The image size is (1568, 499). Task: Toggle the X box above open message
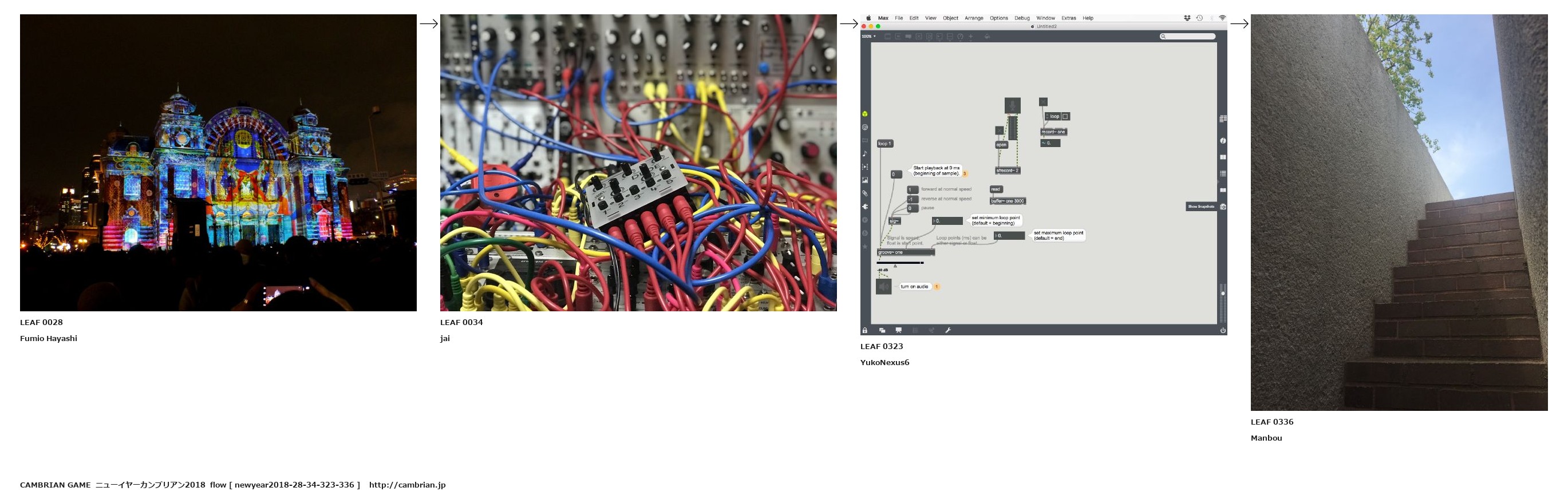[x=999, y=130]
